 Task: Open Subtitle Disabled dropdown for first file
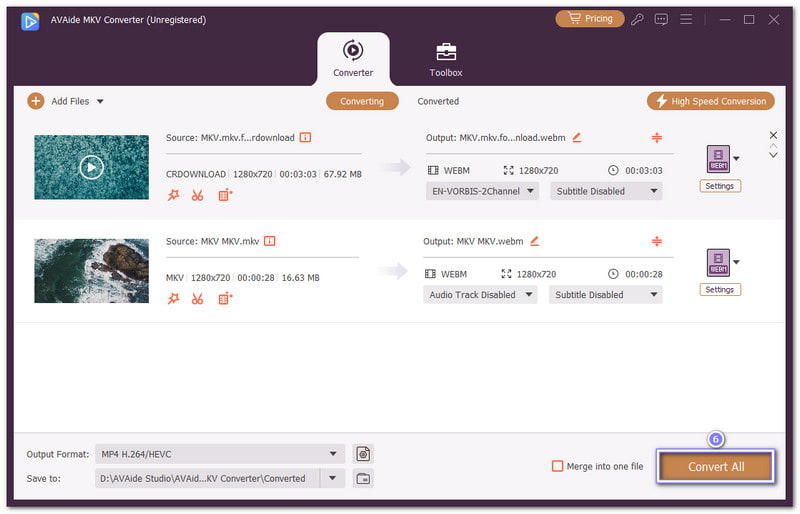[x=606, y=191]
